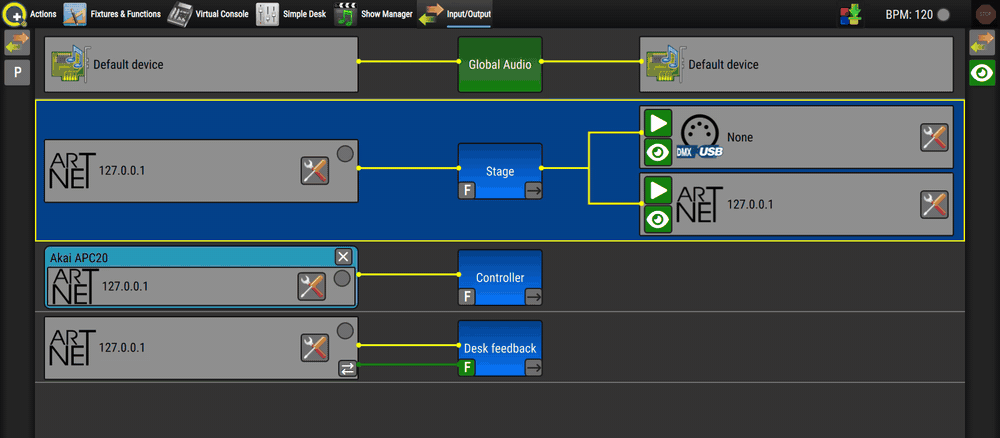Image resolution: width=1000 pixels, height=438 pixels.
Task: Click the Desk feedback input ArtNet logo
Action: [72, 347]
